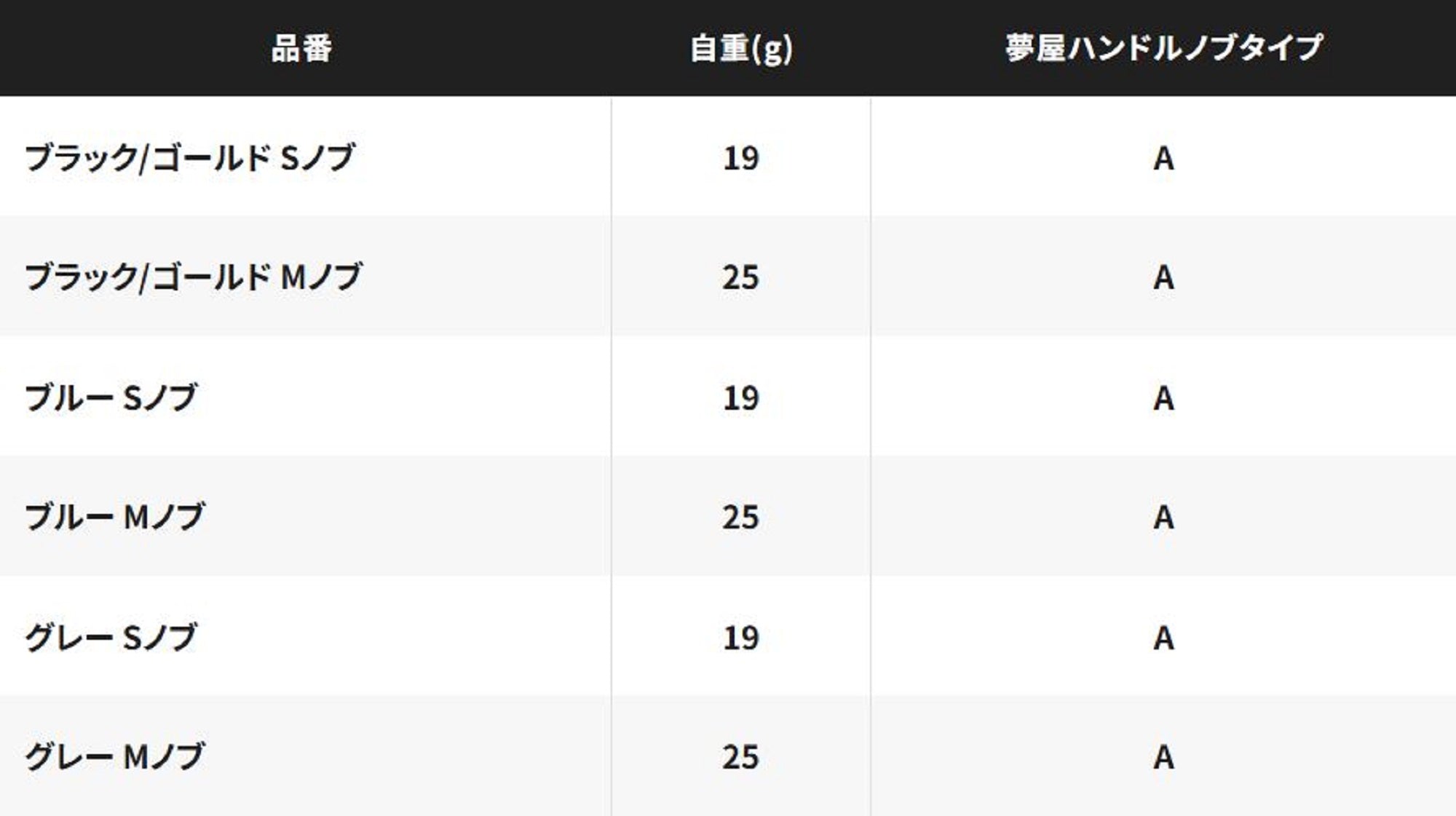Screen dimensions: 1456x816
Task: Click knob type A for ブラック/ゴールド Sノブ
Action: [x=1163, y=158]
